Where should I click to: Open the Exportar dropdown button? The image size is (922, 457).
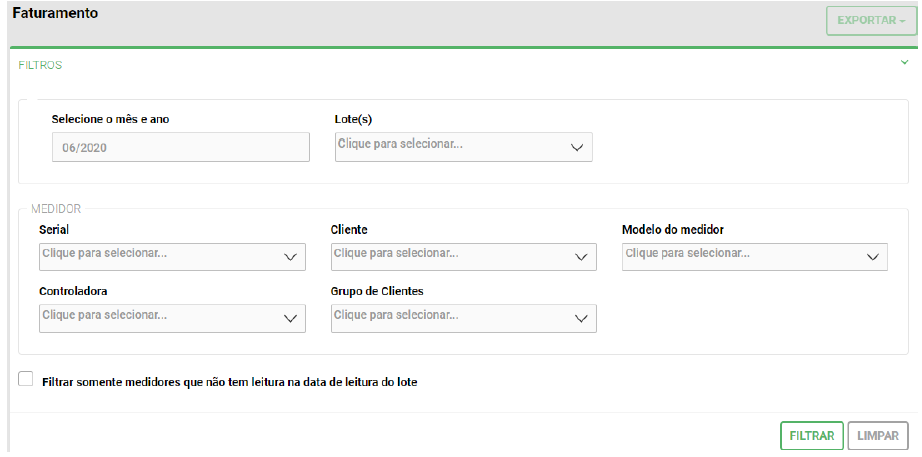(870, 20)
